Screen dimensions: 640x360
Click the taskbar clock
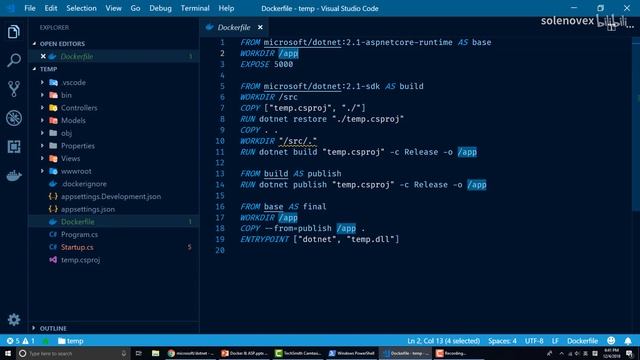coord(611,353)
